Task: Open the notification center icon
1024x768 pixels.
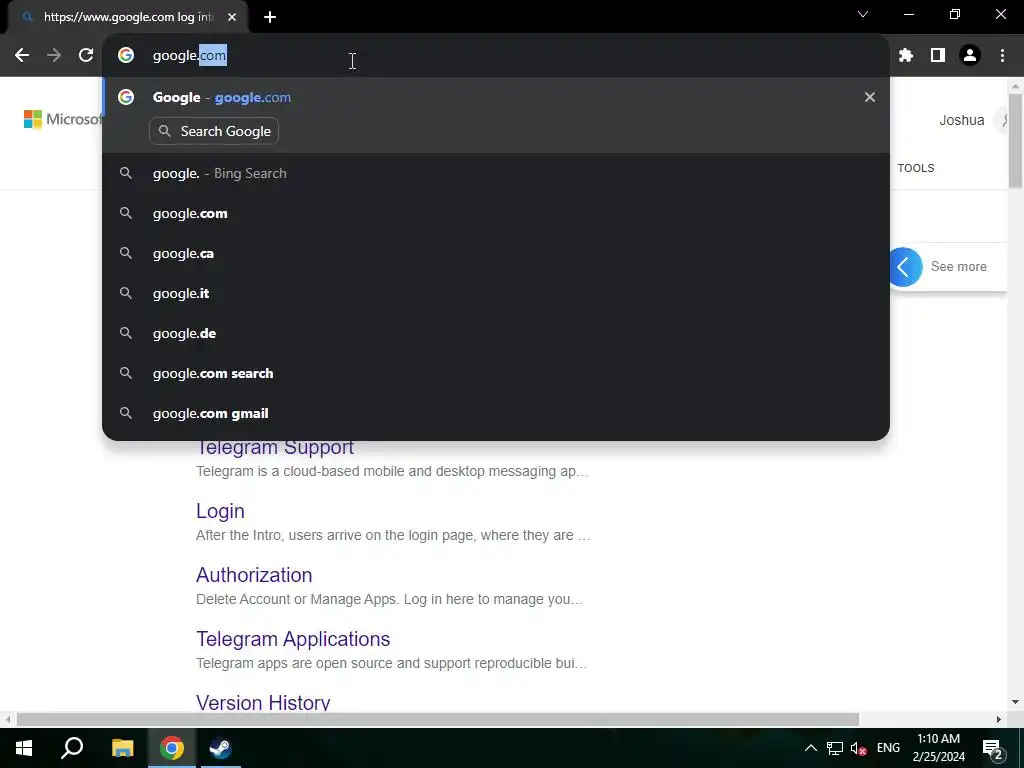Action: coord(993,748)
